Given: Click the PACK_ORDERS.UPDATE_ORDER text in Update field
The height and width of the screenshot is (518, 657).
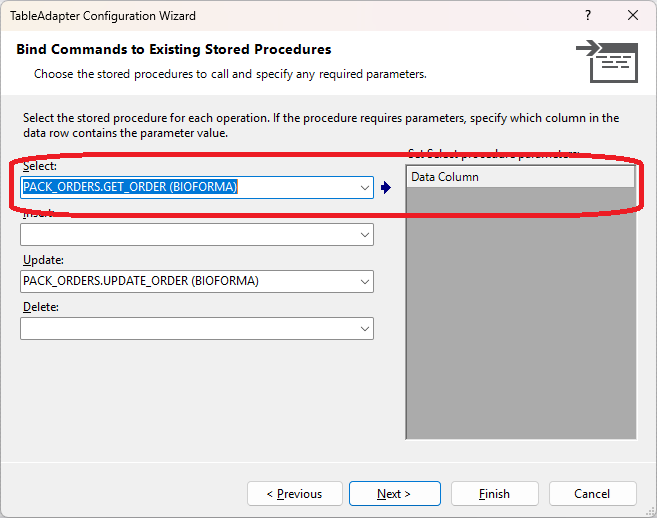Looking at the screenshot, I should click(x=140, y=281).
